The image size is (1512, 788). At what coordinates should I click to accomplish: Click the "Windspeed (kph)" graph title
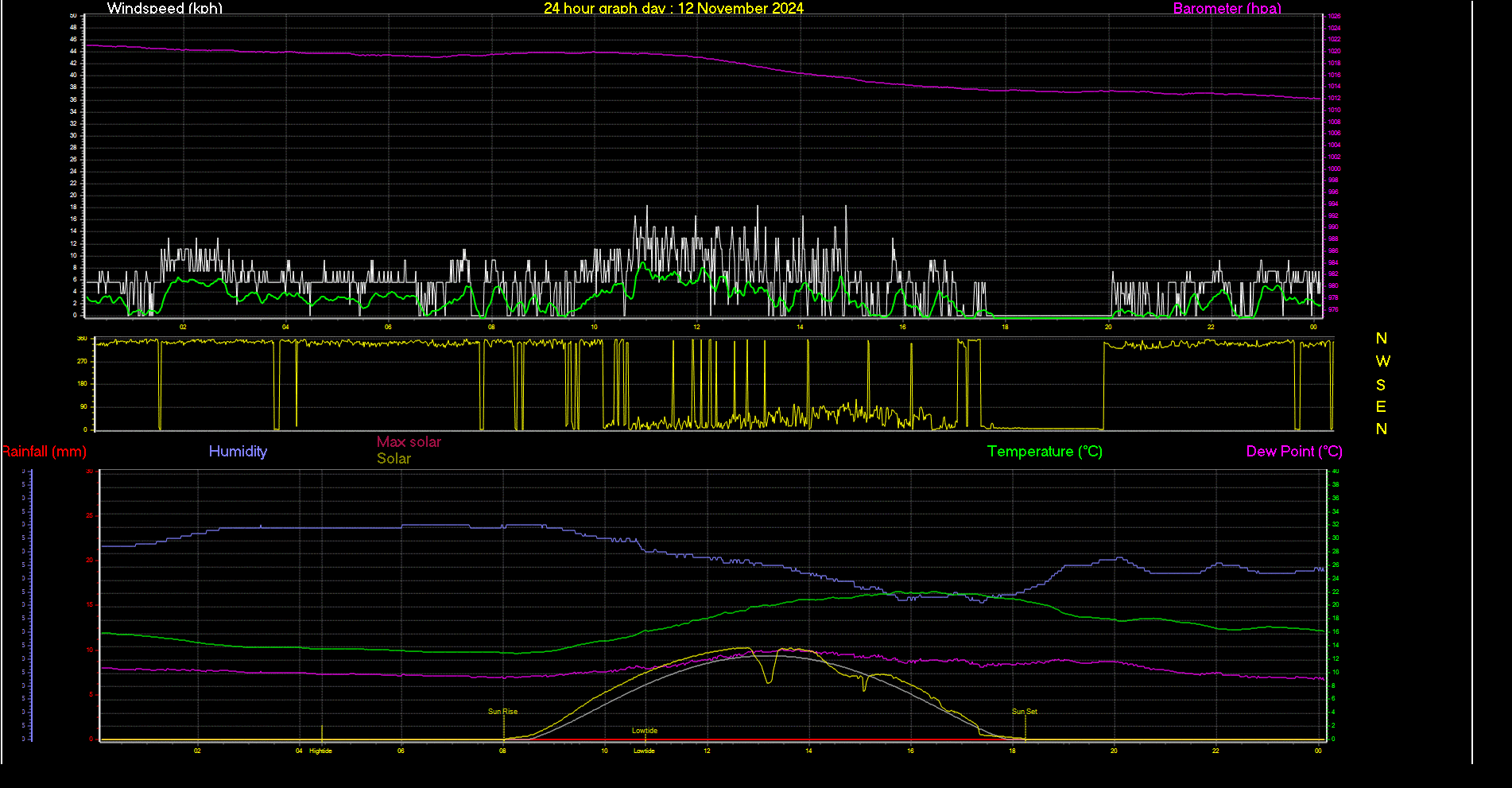pyautogui.click(x=165, y=8)
